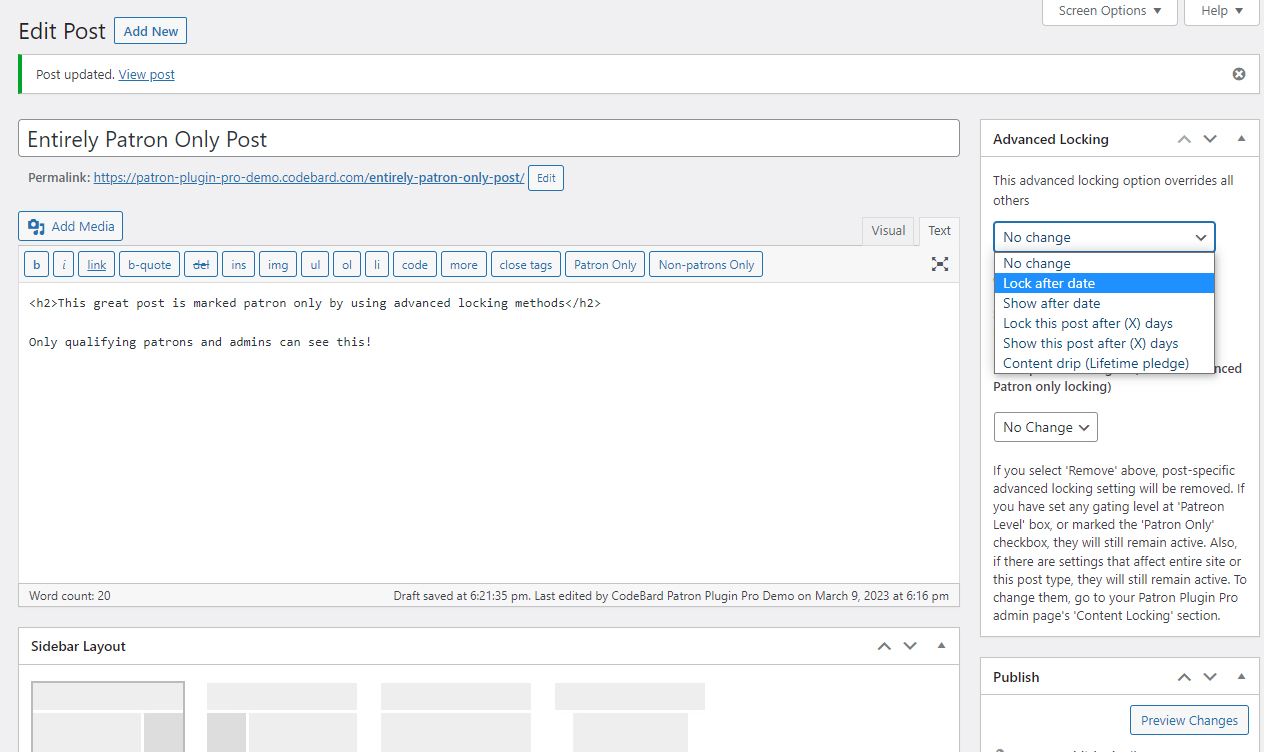1264x752 pixels.
Task: Insert code tag
Action: point(415,265)
